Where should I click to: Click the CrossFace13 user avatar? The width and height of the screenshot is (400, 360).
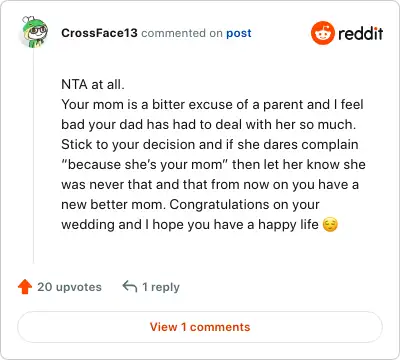34,32
